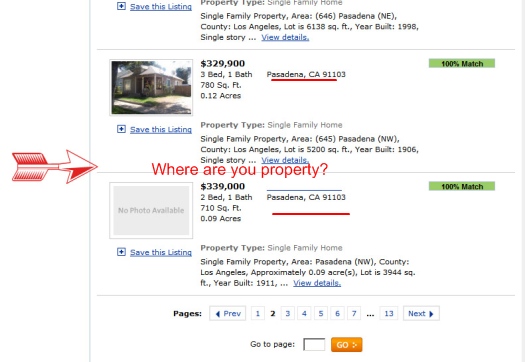
Task: Click the Prev page button
Action: coord(228,313)
